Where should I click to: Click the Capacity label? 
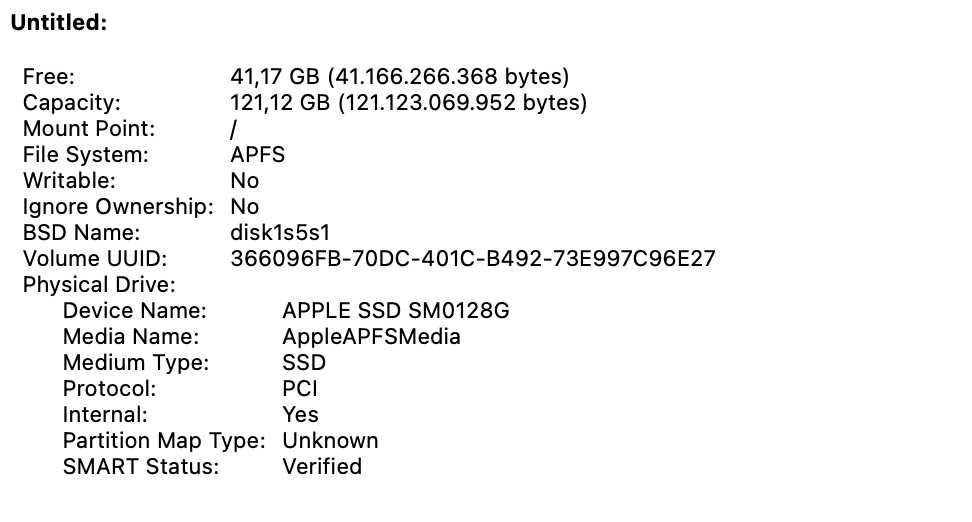point(71,102)
